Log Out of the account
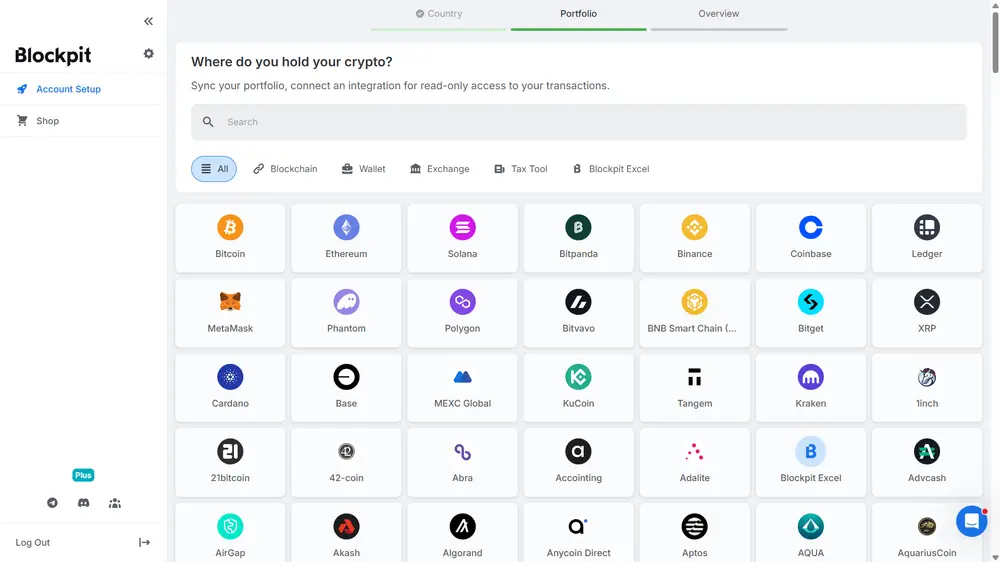 84,542
